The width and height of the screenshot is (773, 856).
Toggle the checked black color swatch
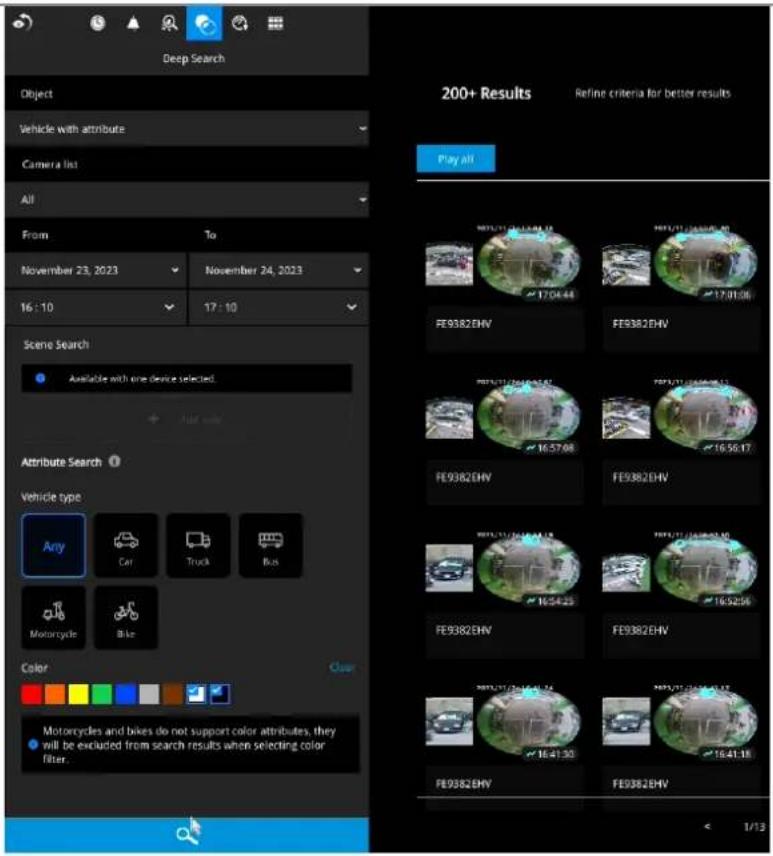click(220, 694)
